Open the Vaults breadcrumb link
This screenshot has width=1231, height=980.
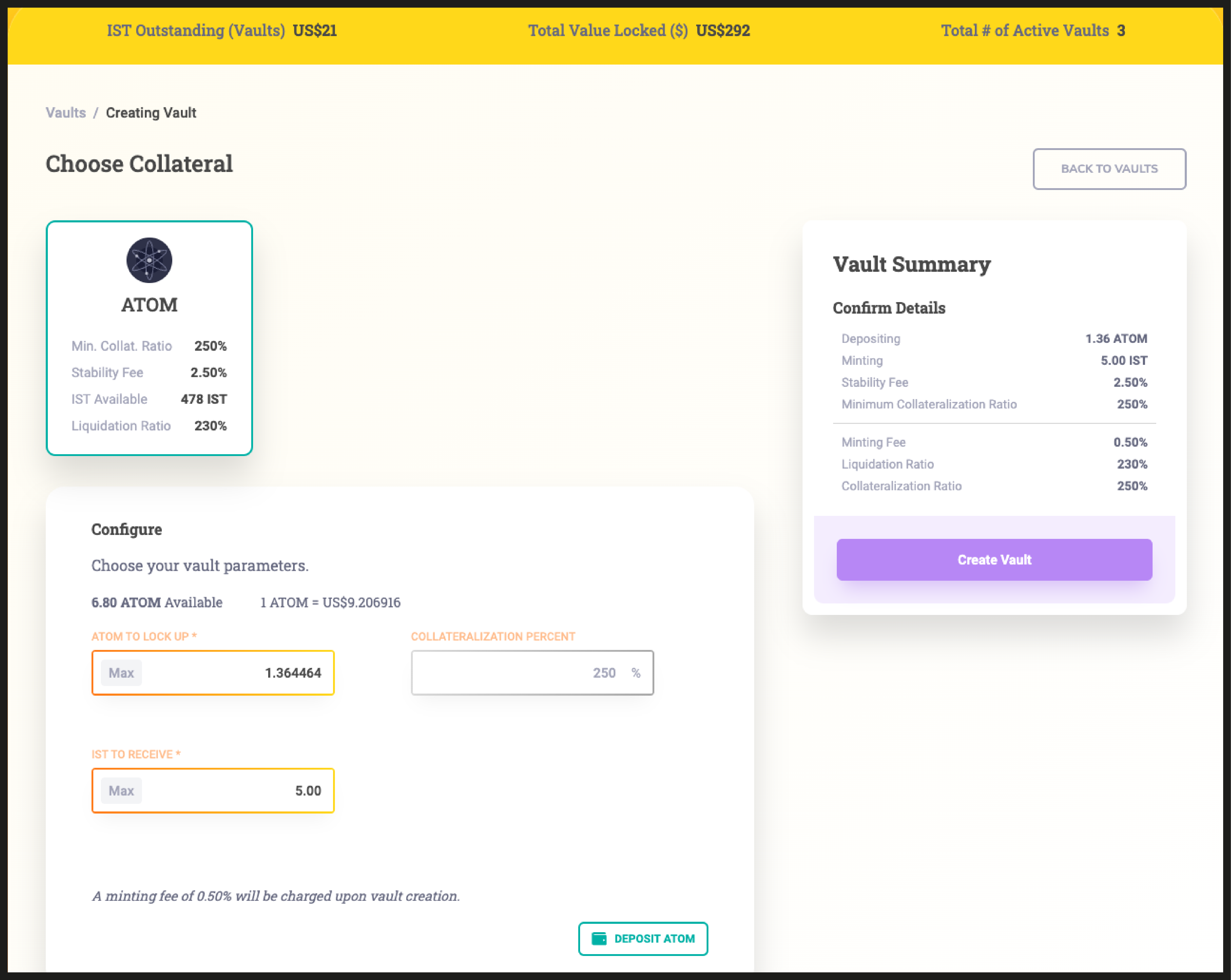tap(66, 112)
